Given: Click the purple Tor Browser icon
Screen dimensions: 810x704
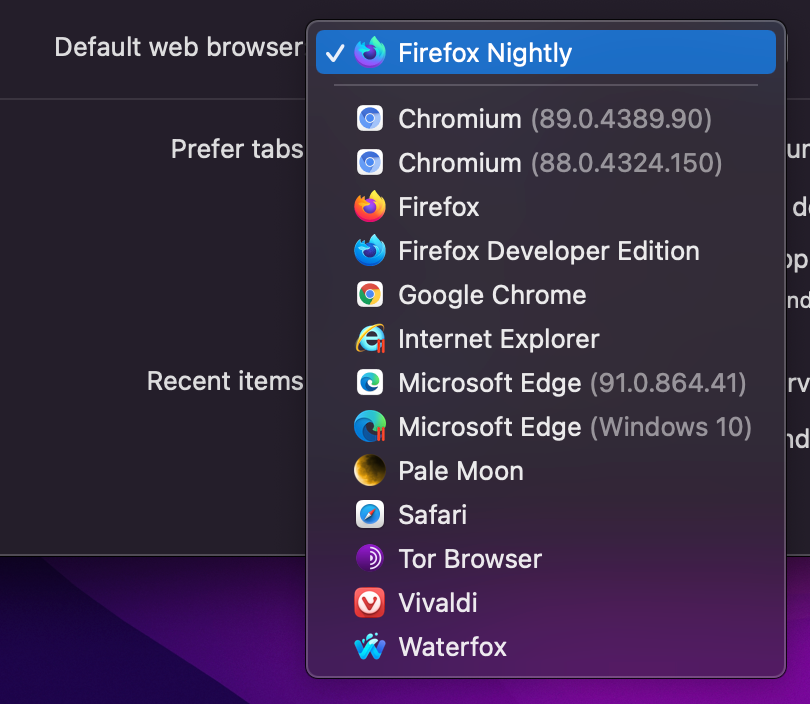Looking at the screenshot, I should (x=370, y=558).
